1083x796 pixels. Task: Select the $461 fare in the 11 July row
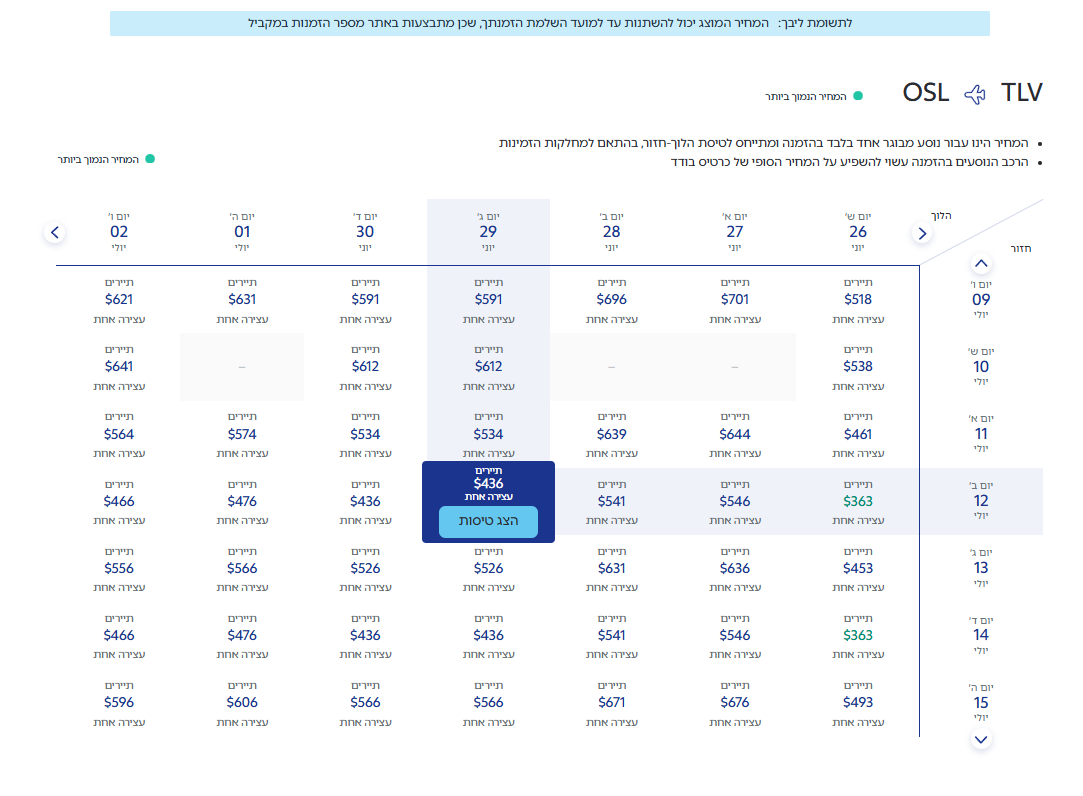tap(858, 435)
